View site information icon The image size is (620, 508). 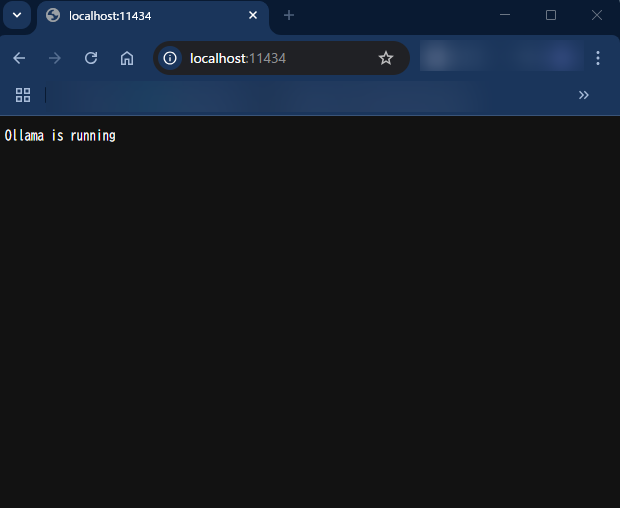click(170, 58)
